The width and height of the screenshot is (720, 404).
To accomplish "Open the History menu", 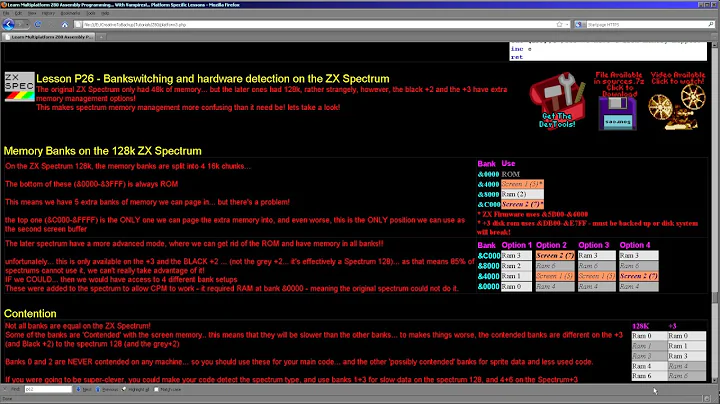I will [x=48, y=13].
